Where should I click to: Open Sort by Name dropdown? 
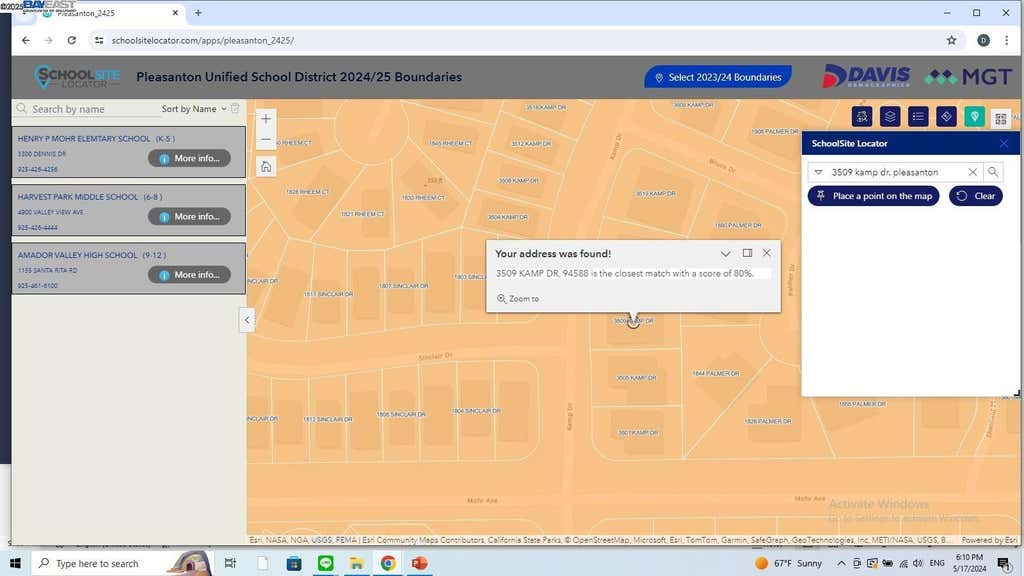click(x=194, y=109)
